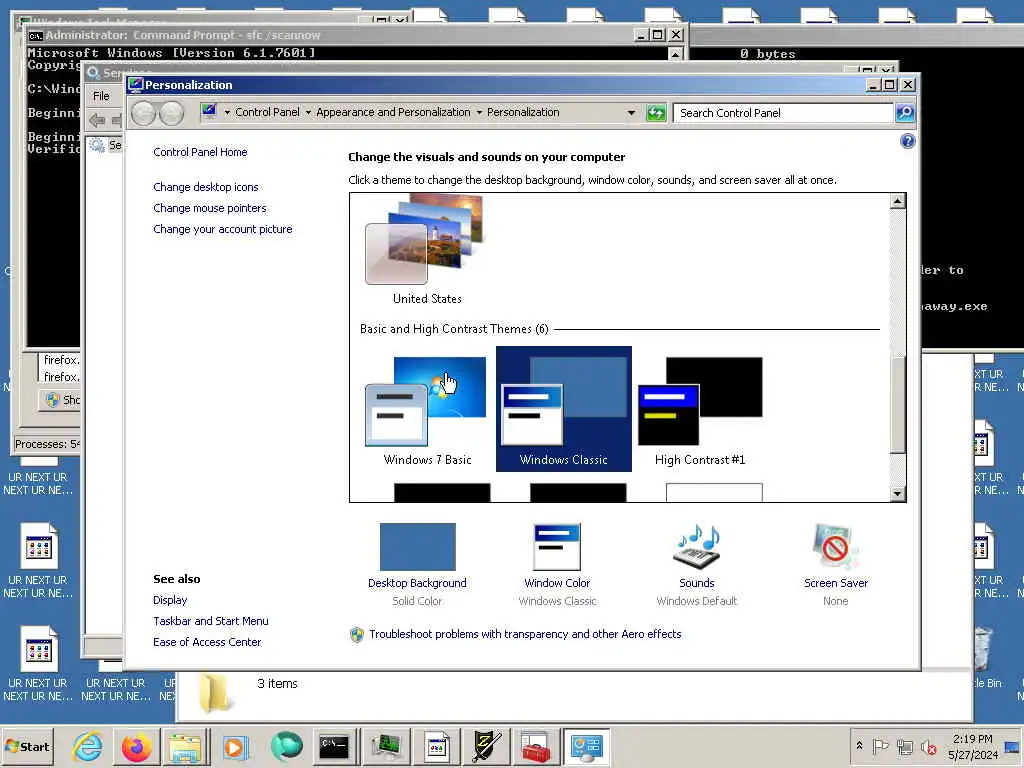Click the network tray icon
Viewport: 1024px width, 768px height.
(x=904, y=746)
